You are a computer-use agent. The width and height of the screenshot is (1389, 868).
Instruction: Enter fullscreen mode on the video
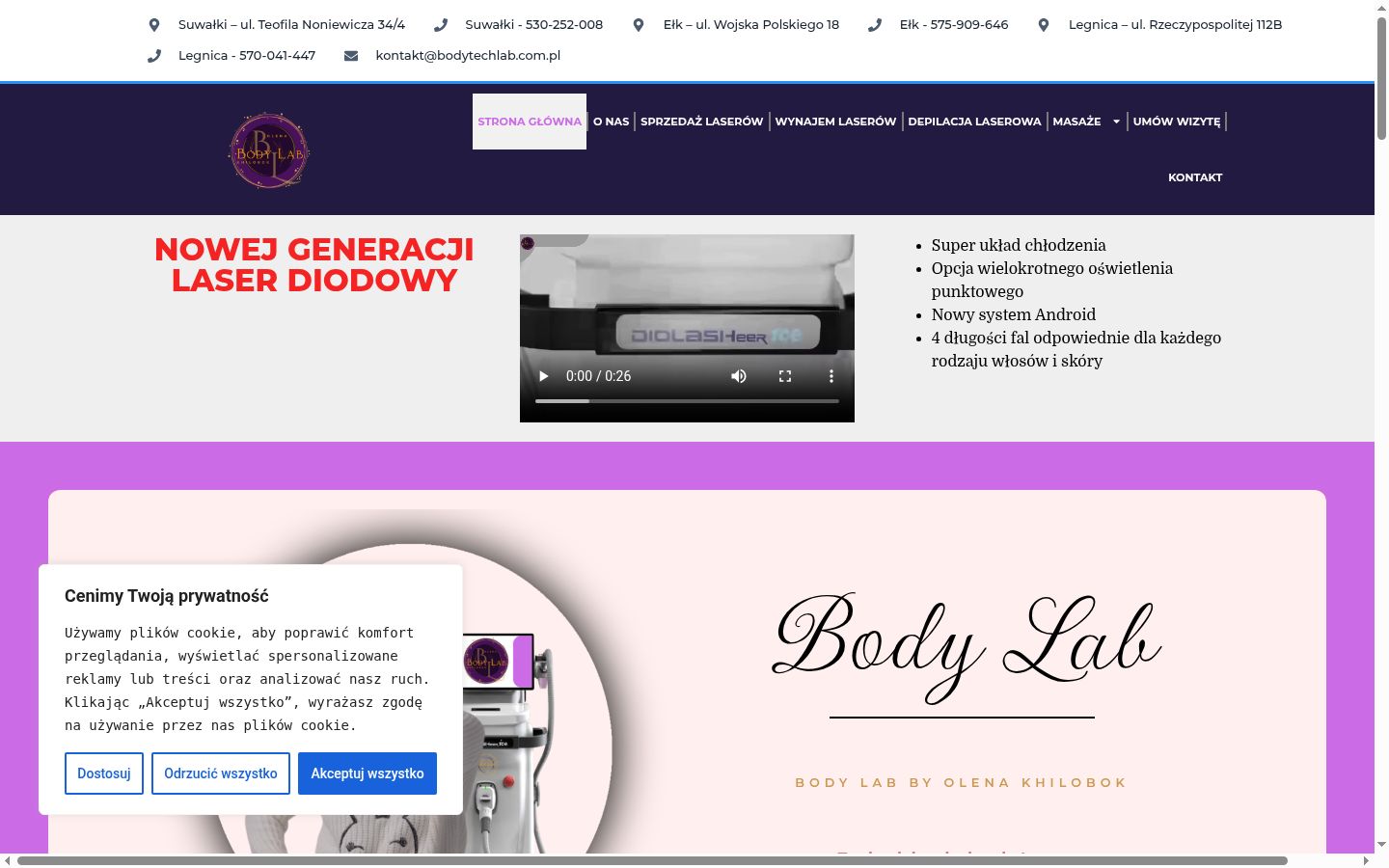(785, 376)
